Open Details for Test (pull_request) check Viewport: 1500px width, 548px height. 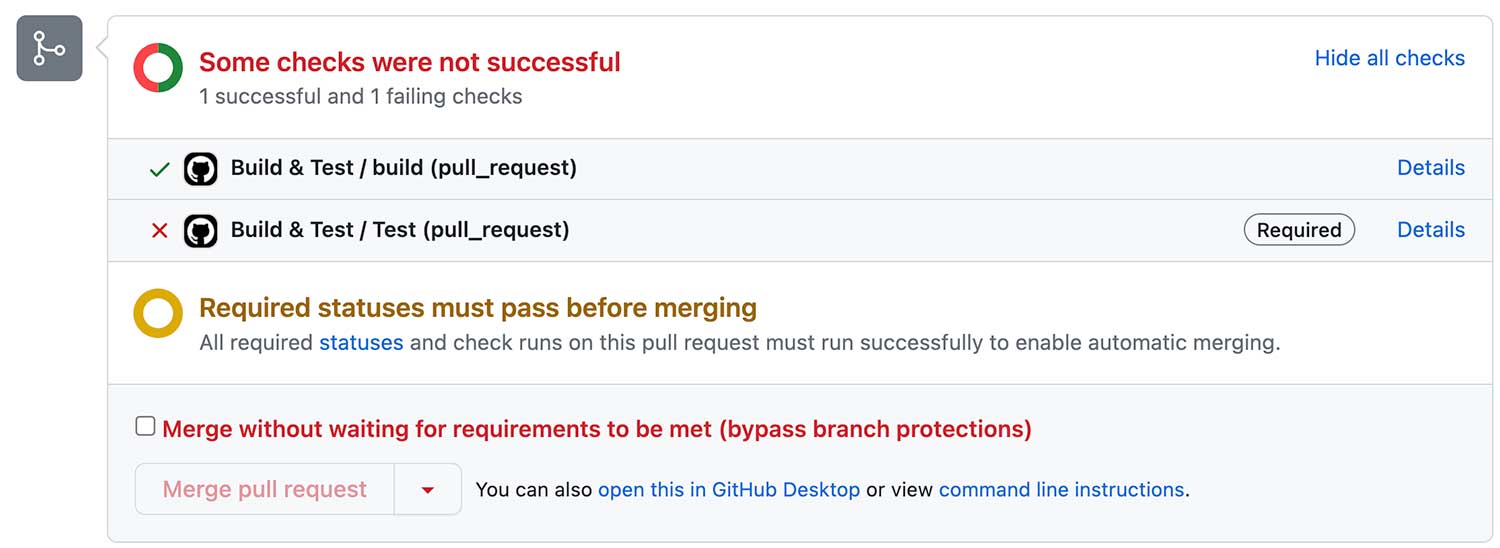(1431, 230)
